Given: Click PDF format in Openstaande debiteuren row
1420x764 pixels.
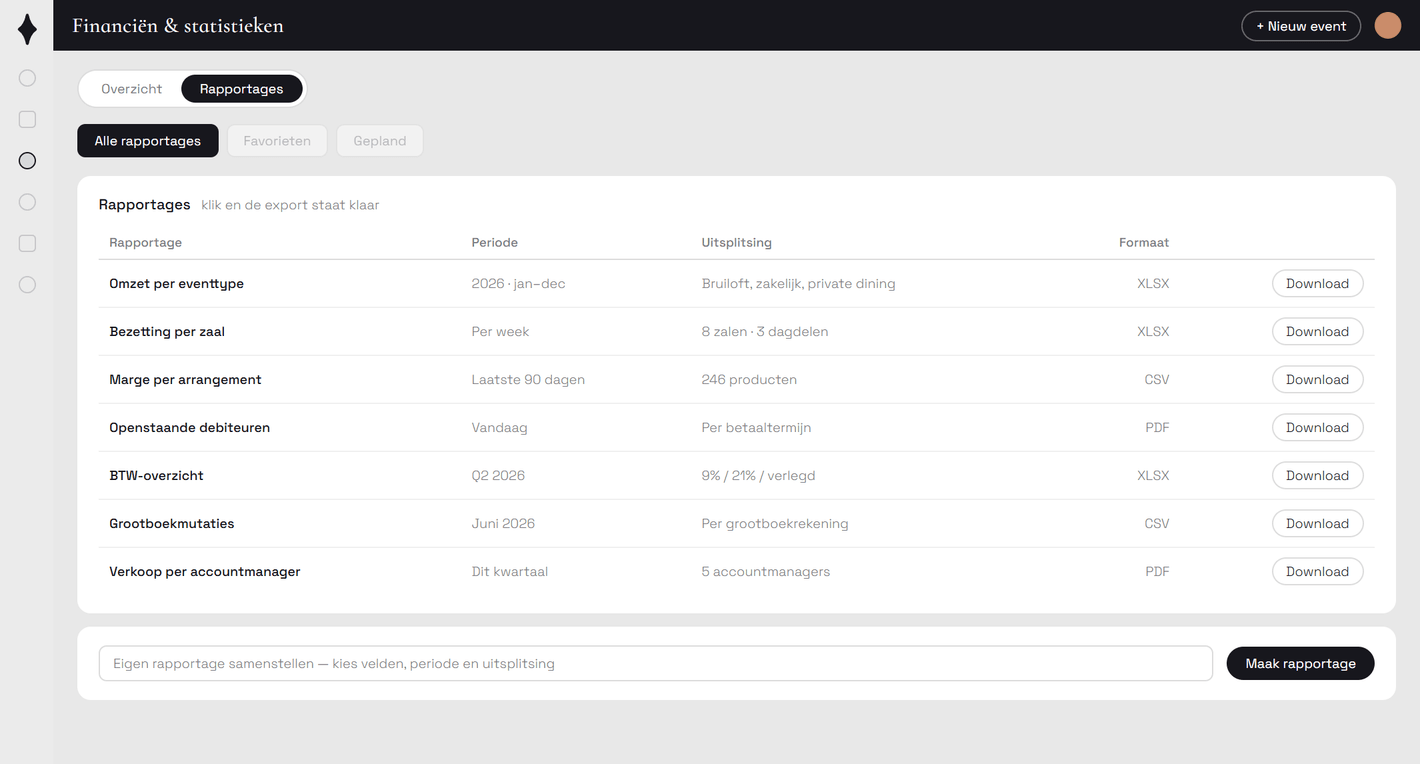Looking at the screenshot, I should pyautogui.click(x=1157, y=428).
